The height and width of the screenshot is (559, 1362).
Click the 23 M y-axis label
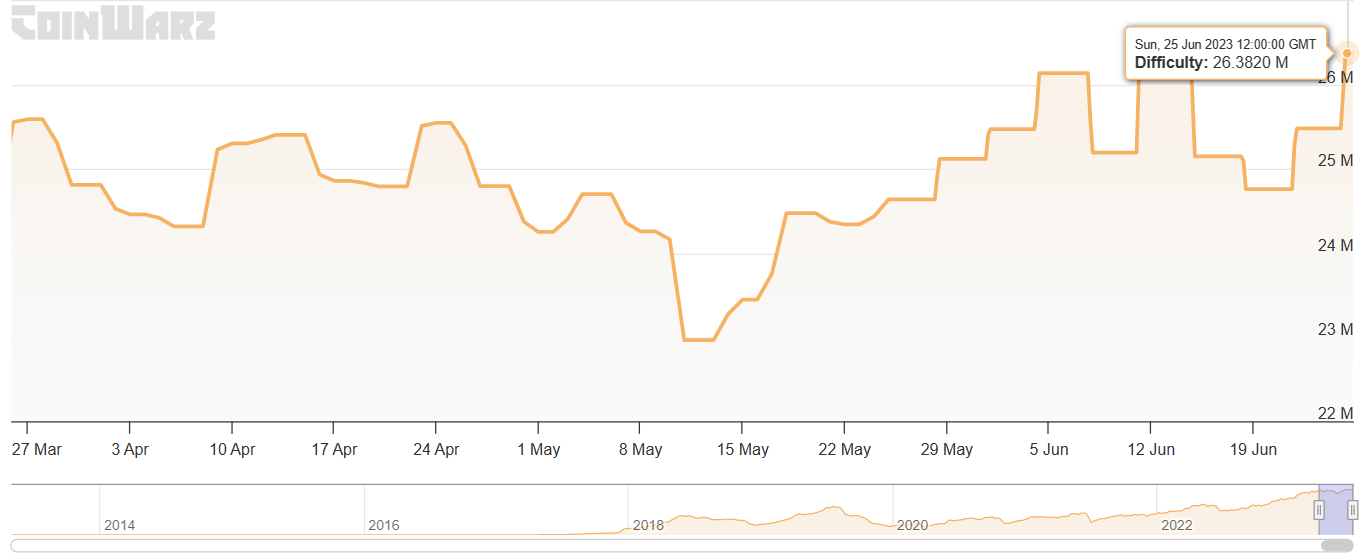(x=1340, y=329)
